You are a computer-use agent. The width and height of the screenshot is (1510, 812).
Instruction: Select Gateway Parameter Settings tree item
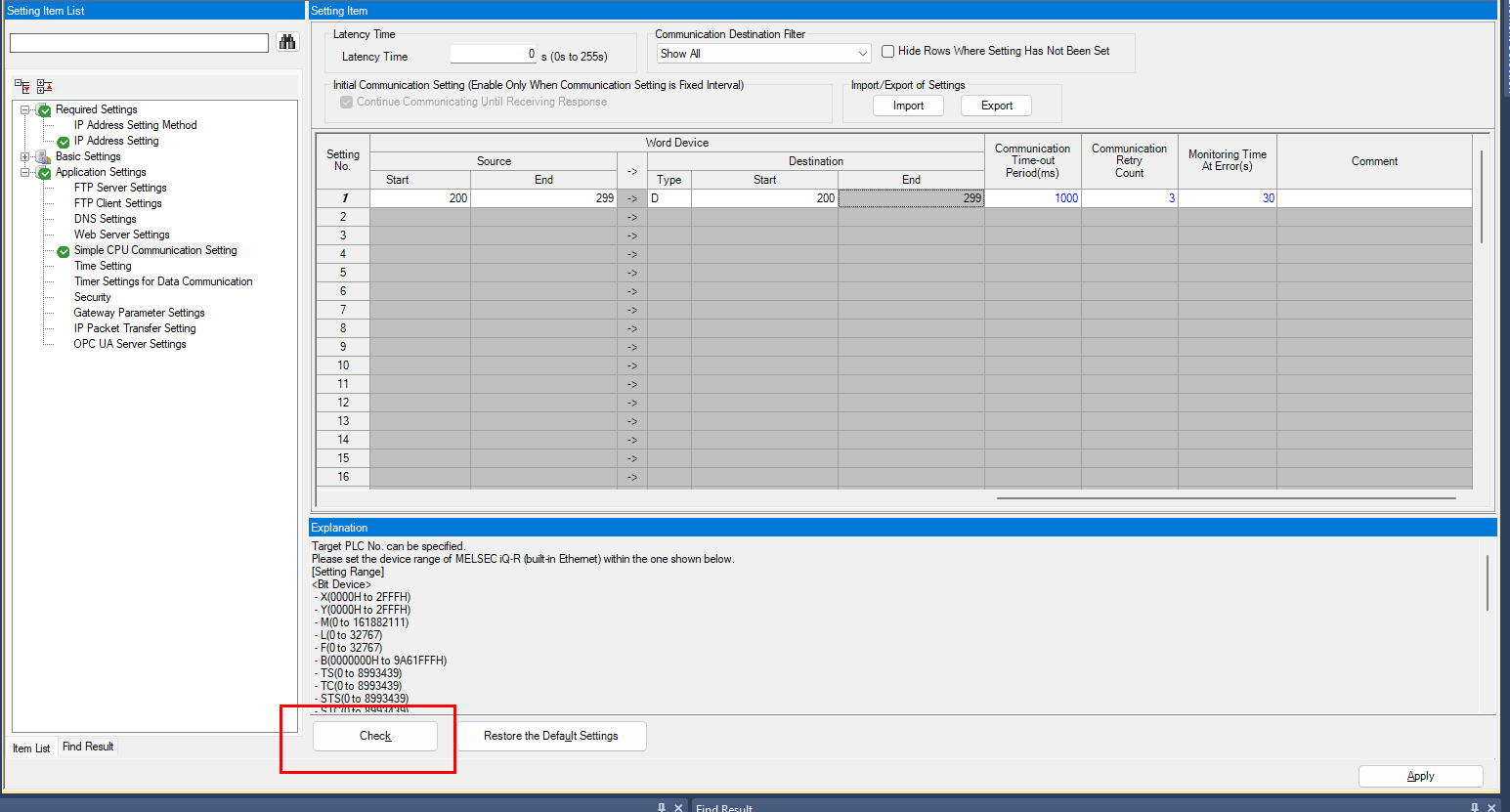click(x=140, y=313)
